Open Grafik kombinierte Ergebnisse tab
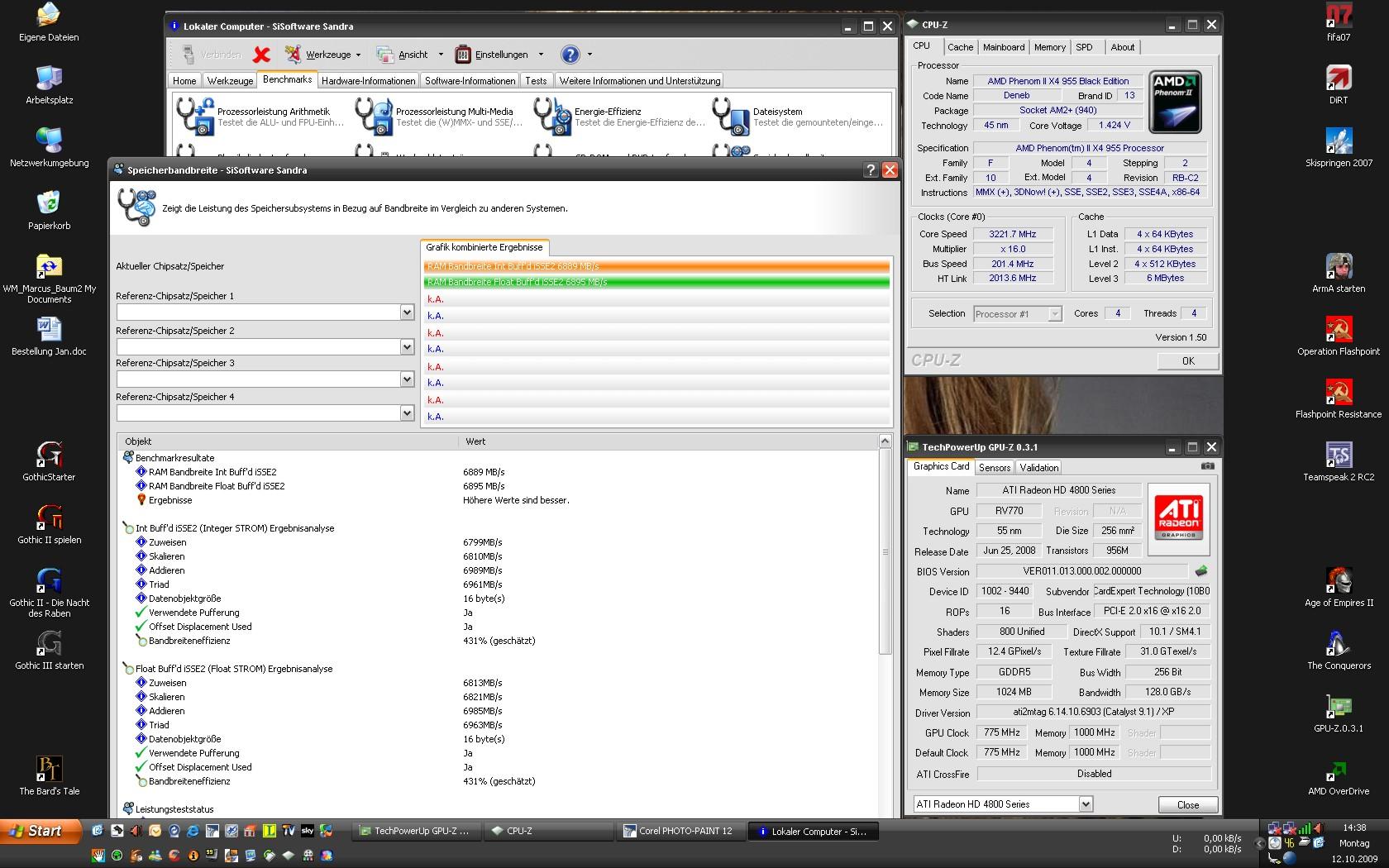 click(x=484, y=247)
